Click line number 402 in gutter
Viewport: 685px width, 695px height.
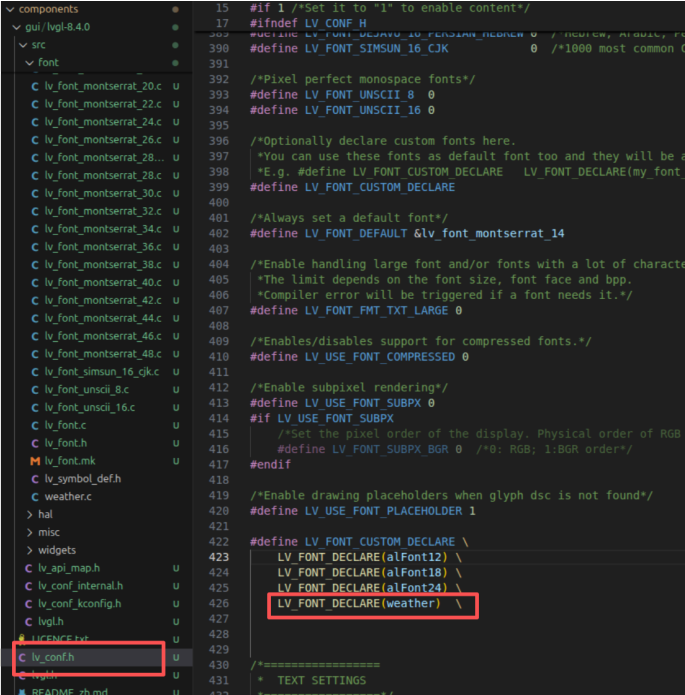pyautogui.click(x=219, y=233)
